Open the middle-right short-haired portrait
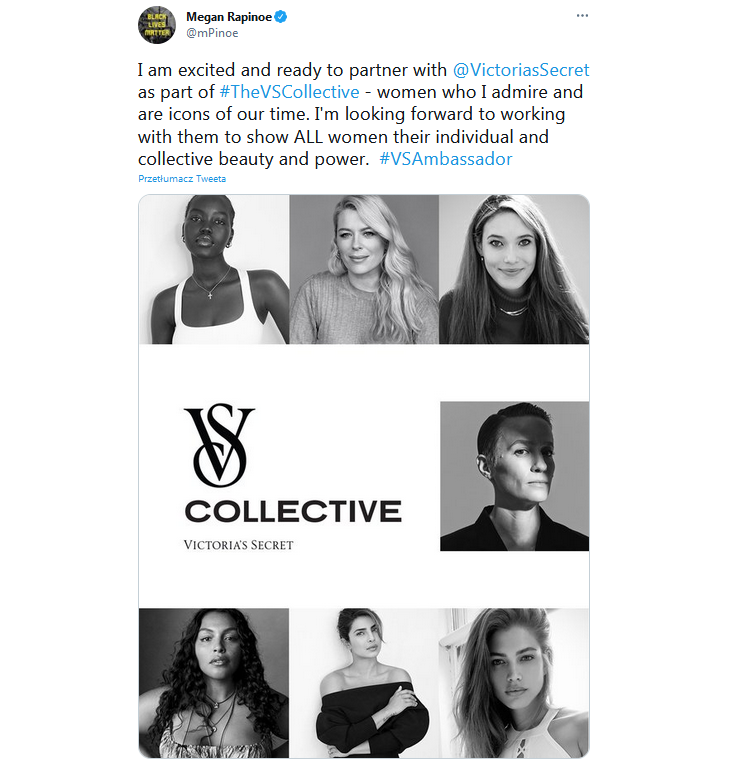Screen dimensions: 730x764 (x=515, y=477)
